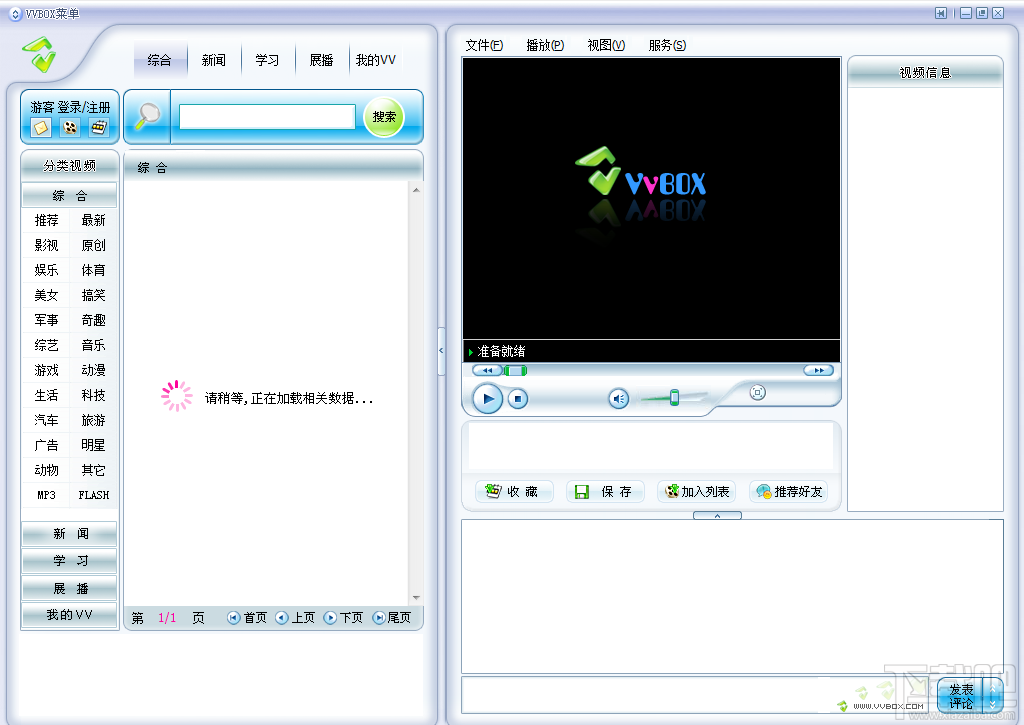
Task: Stop playback with the square stop button
Action: pos(518,398)
